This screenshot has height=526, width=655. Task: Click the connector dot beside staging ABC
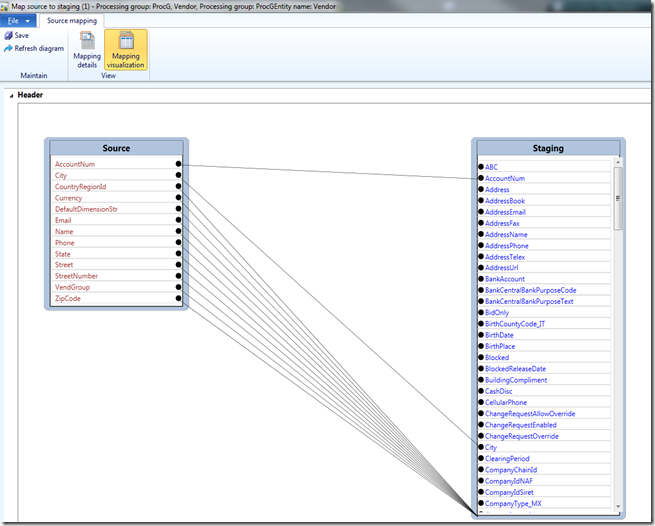click(x=481, y=167)
